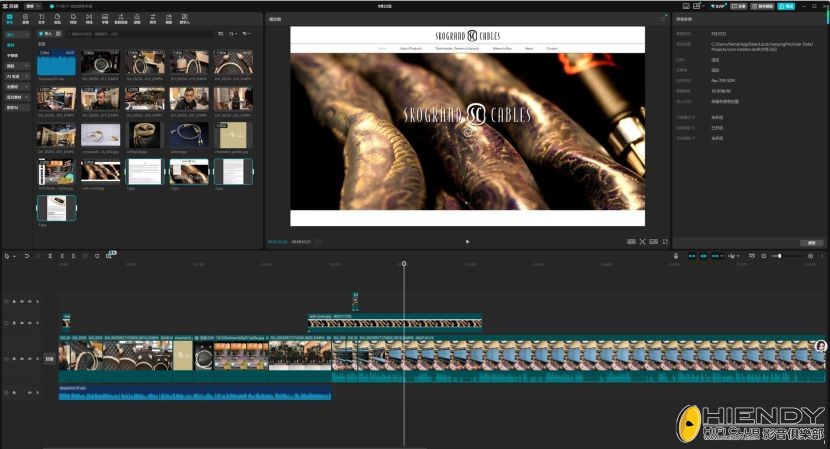Image resolution: width=830 pixels, height=449 pixels.
Task: Click the white playhead marker on the timeline ruler
Action: (404, 263)
